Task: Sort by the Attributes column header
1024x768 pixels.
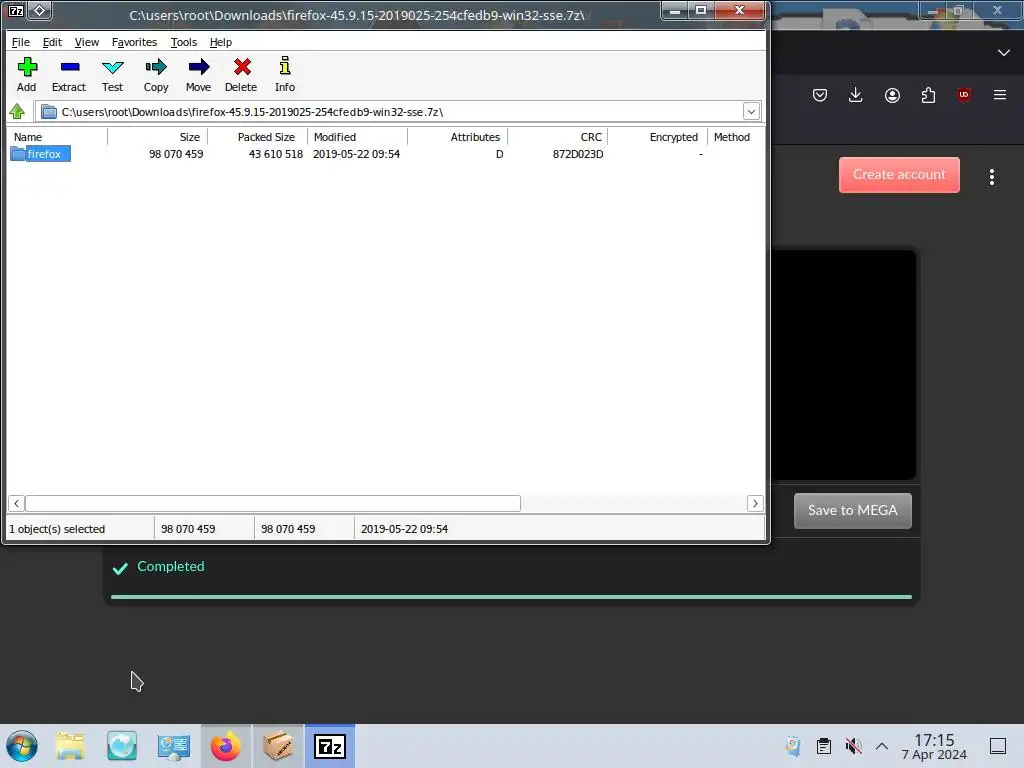Action: tap(458, 137)
